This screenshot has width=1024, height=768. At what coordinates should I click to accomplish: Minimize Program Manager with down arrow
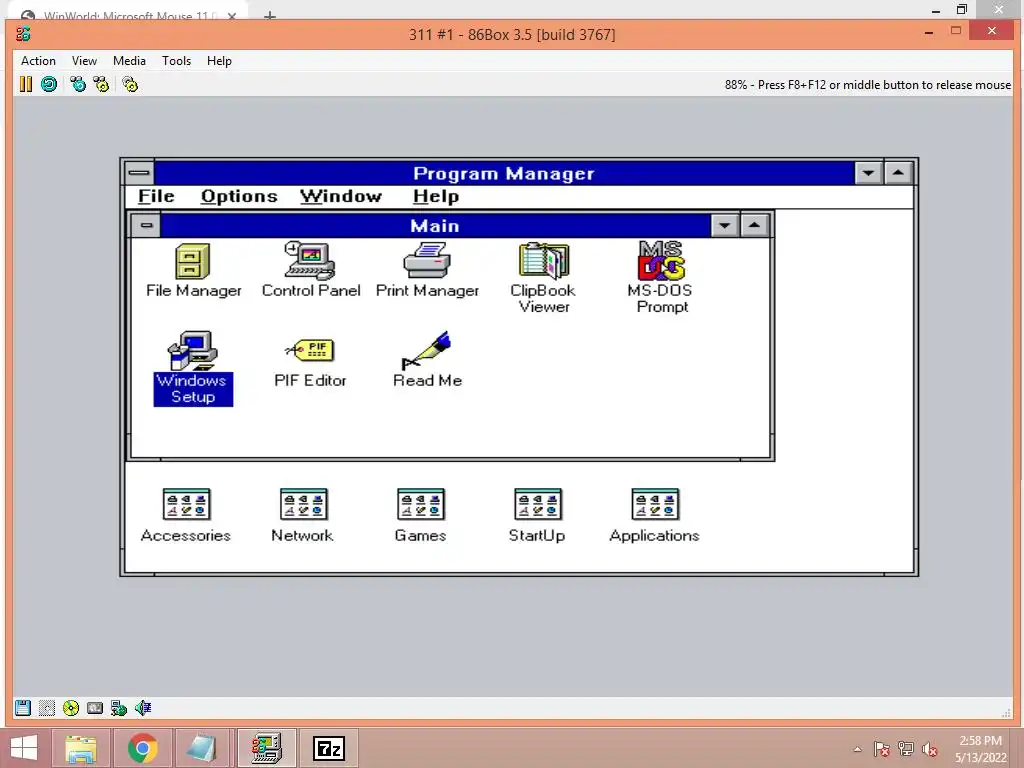click(869, 173)
